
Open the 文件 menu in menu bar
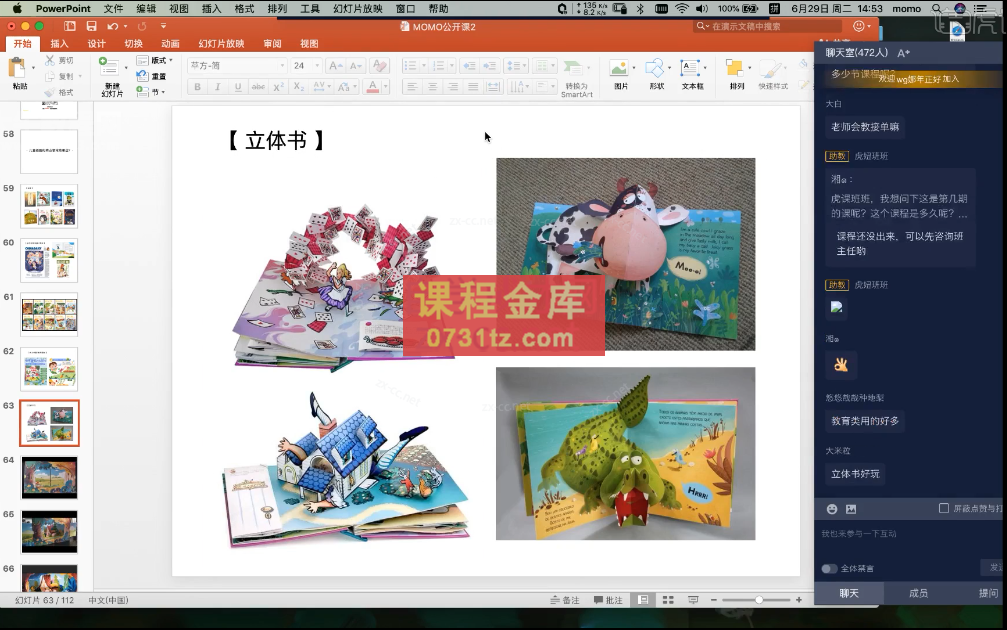point(113,8)
